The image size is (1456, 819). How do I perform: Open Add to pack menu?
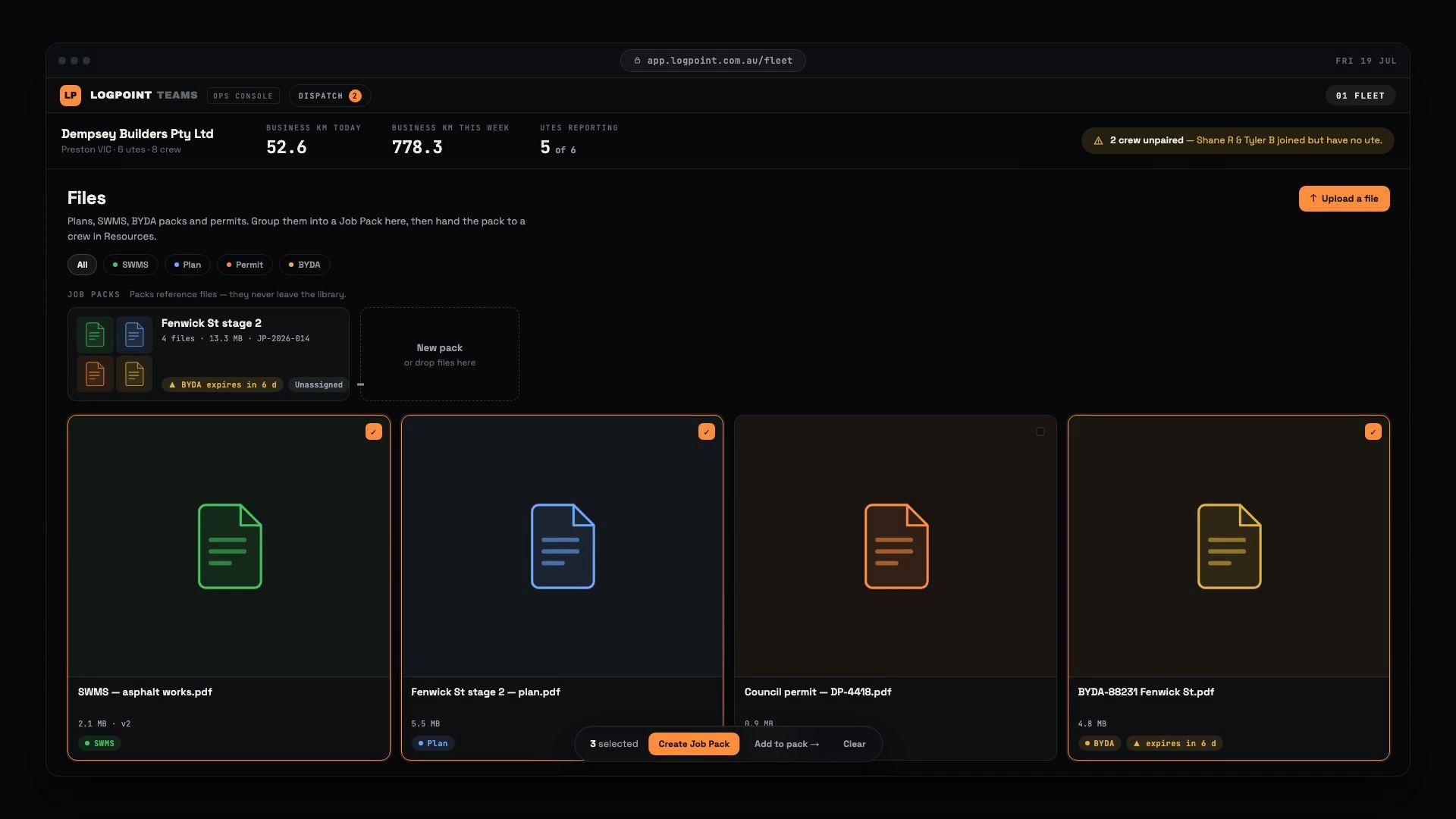click(x=786, y=744)
